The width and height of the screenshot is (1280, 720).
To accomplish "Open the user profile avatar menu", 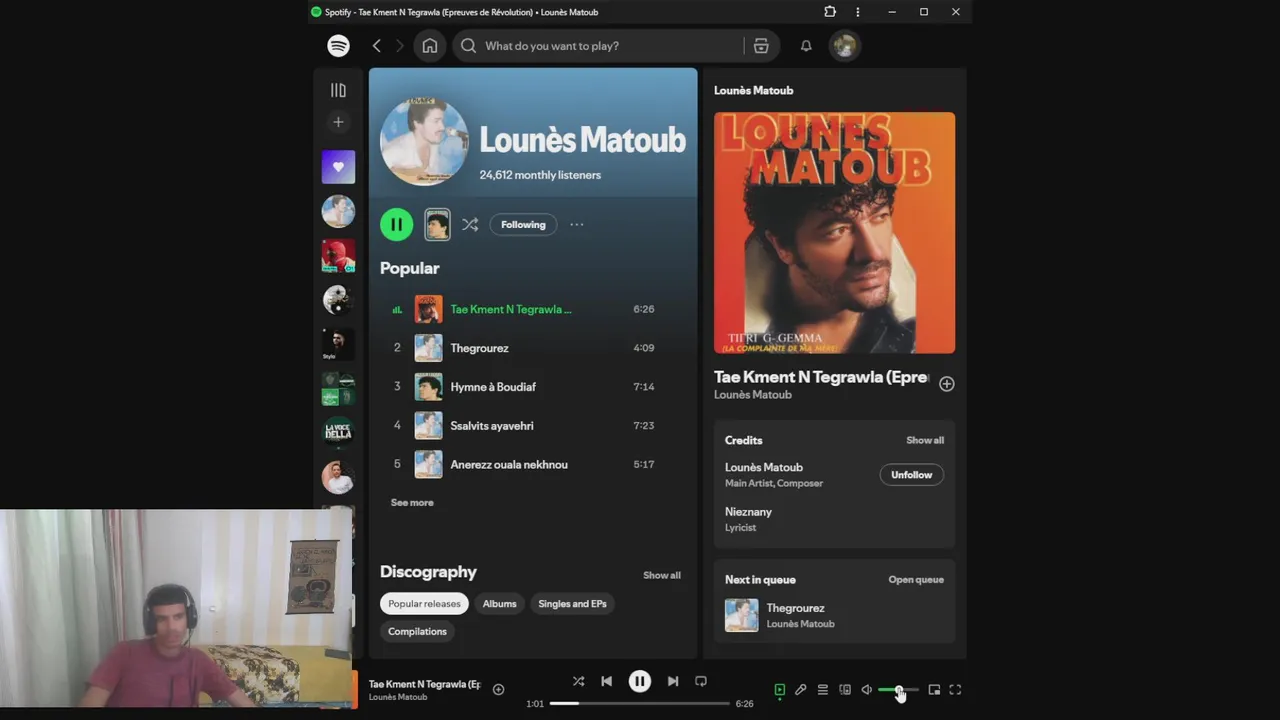I will 845,46.
